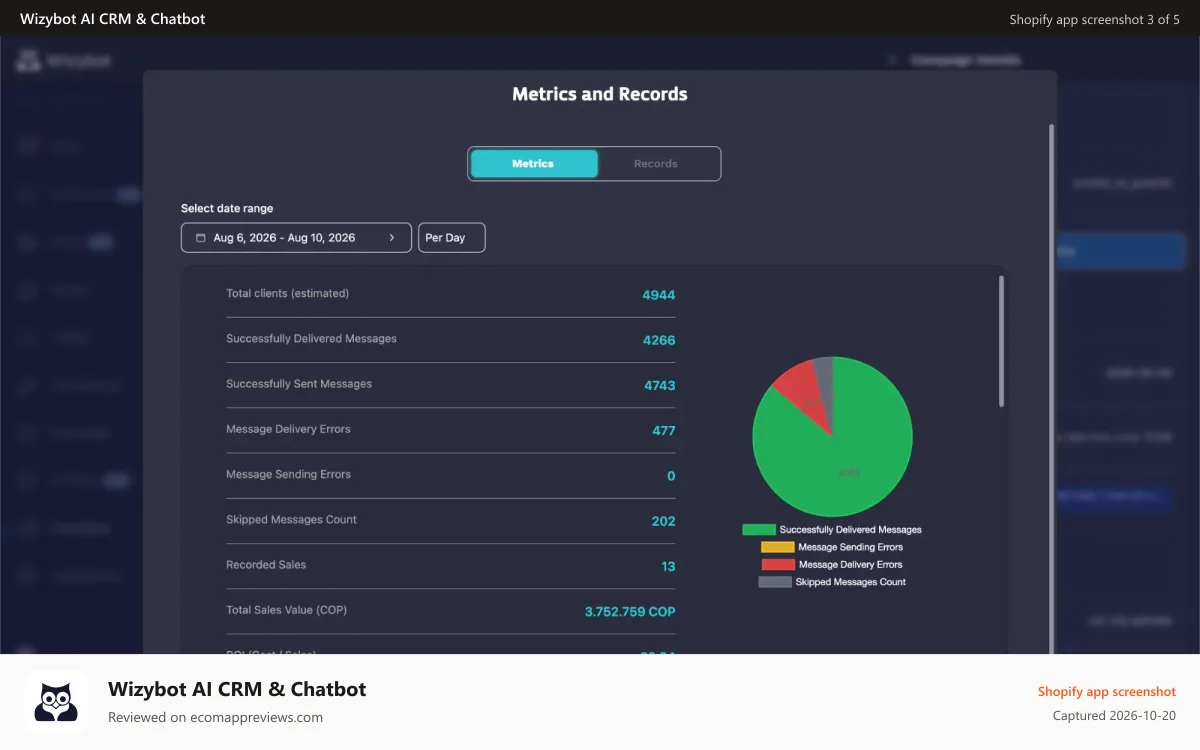Toggle Message Sending Errors legend entry

tap(832, 547)
